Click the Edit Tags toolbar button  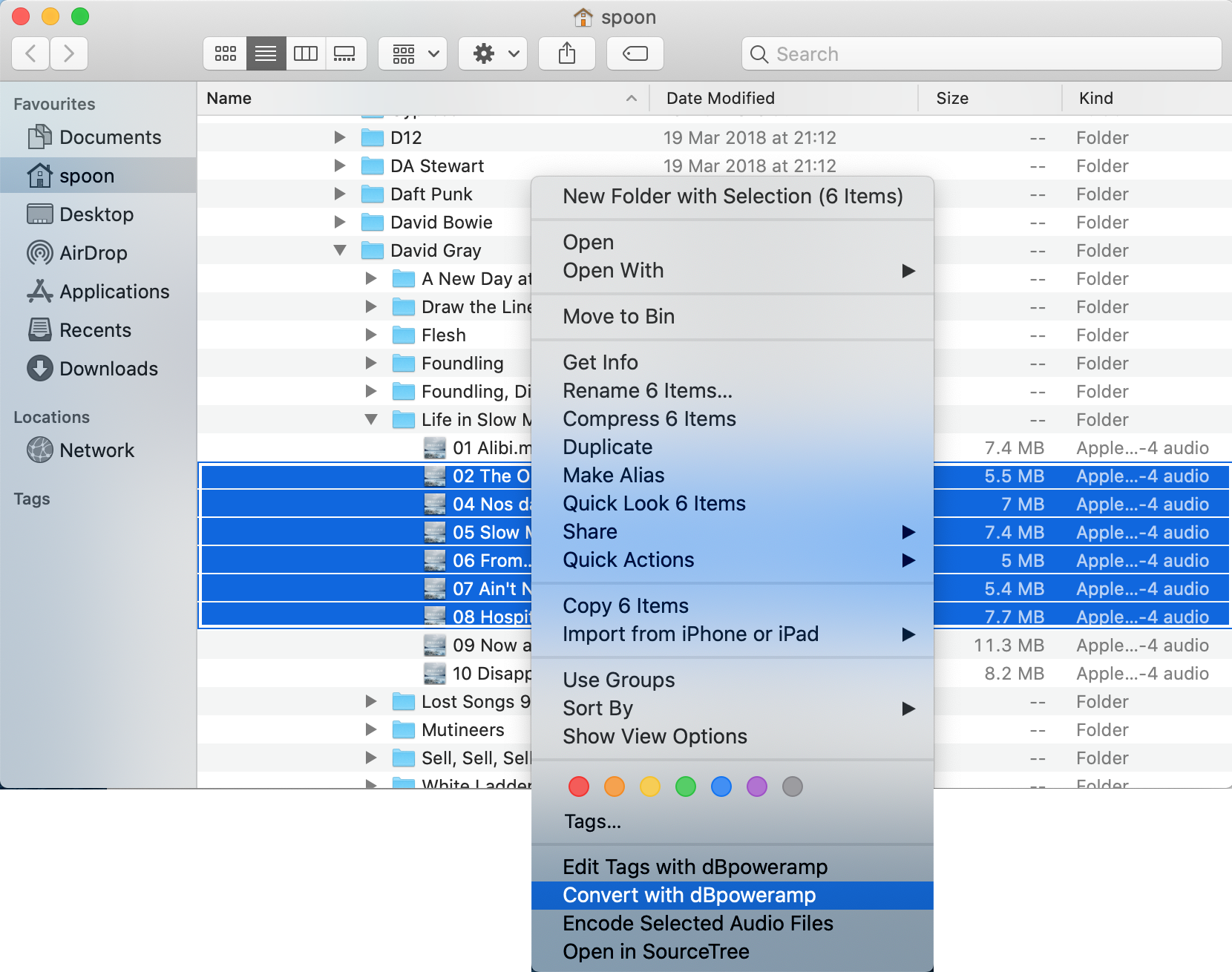(x=635, y=53)
